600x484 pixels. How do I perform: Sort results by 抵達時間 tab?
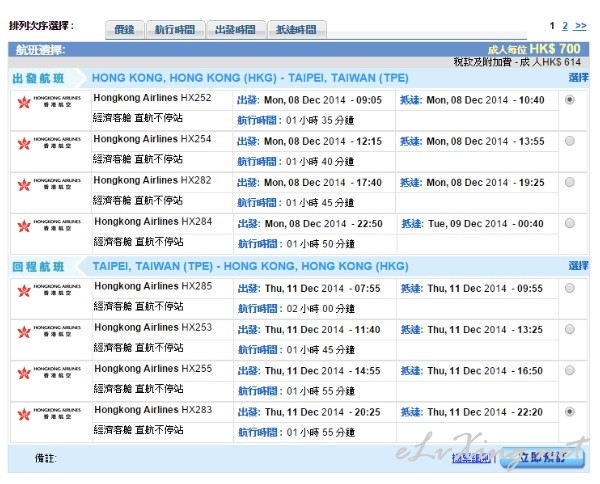click(297, 29)
